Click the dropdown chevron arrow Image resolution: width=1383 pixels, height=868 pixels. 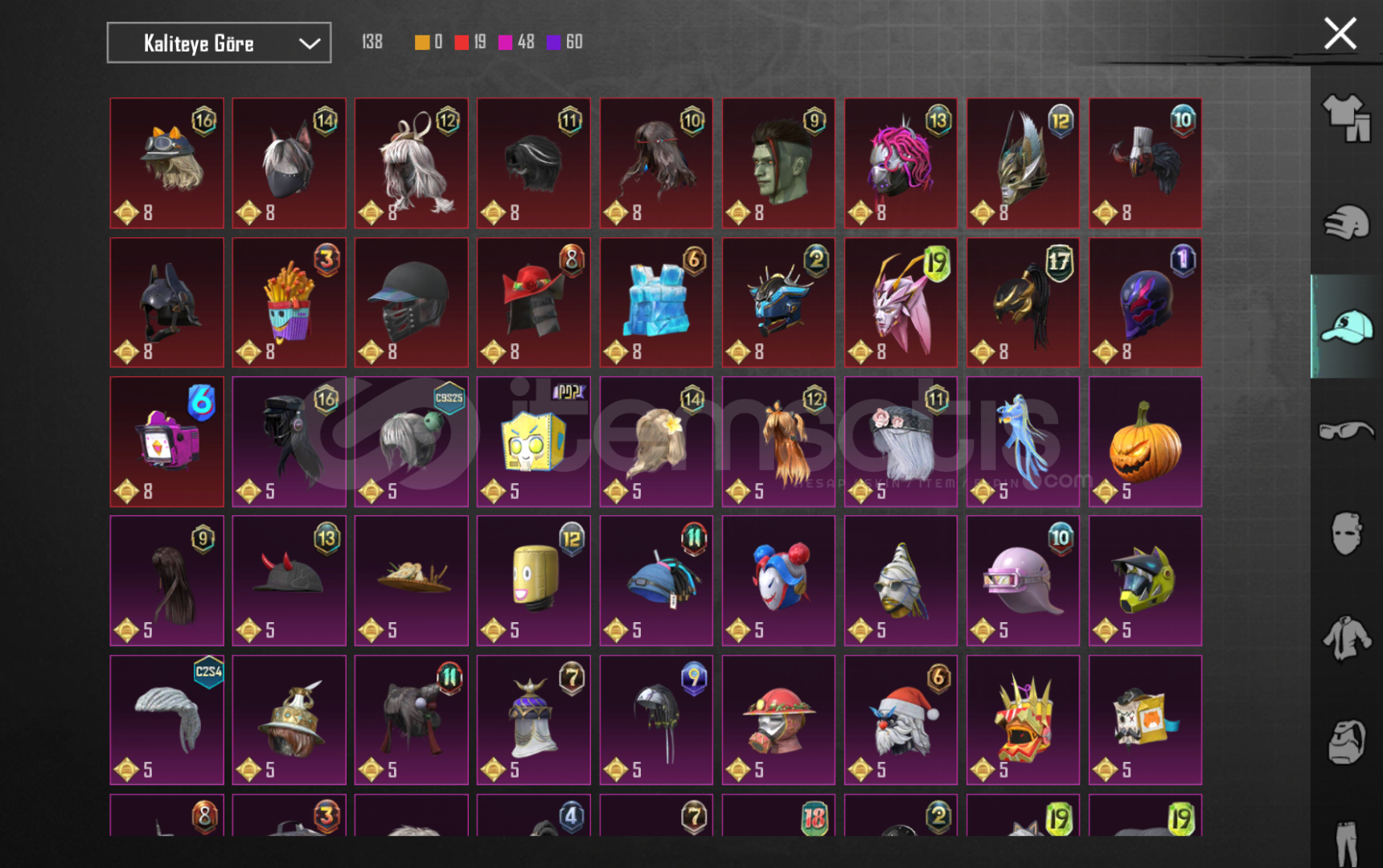tap(310, 43)
